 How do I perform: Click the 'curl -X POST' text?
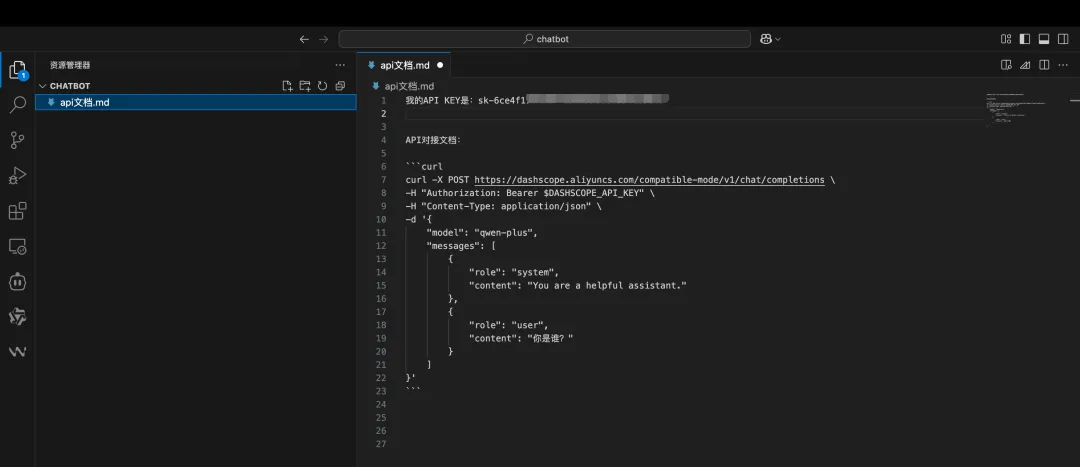pos(437,180)
